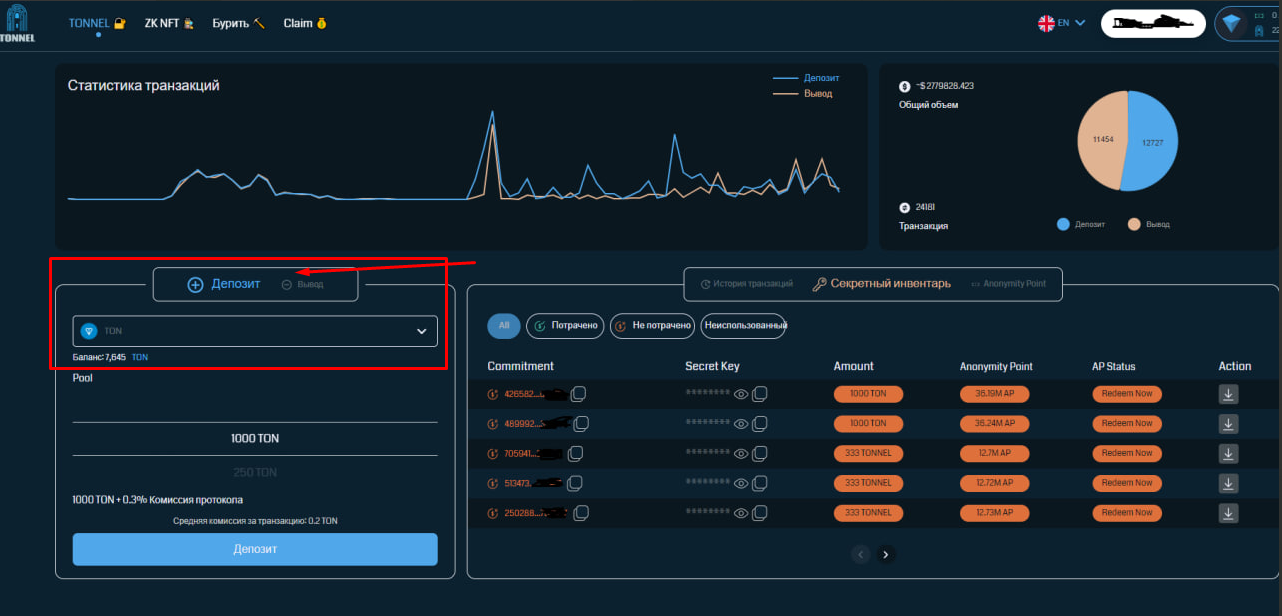Click status icon beside commitment 426582

(494, 394)
